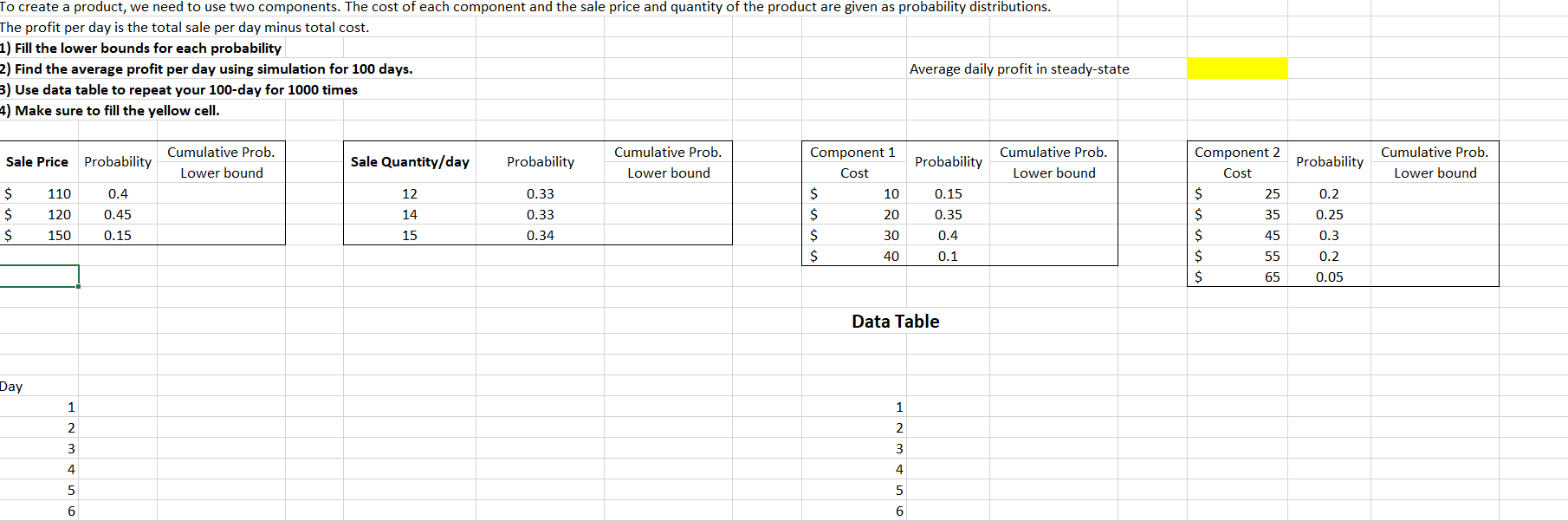Select Component 2 cost 25

tap(1272, 194)
